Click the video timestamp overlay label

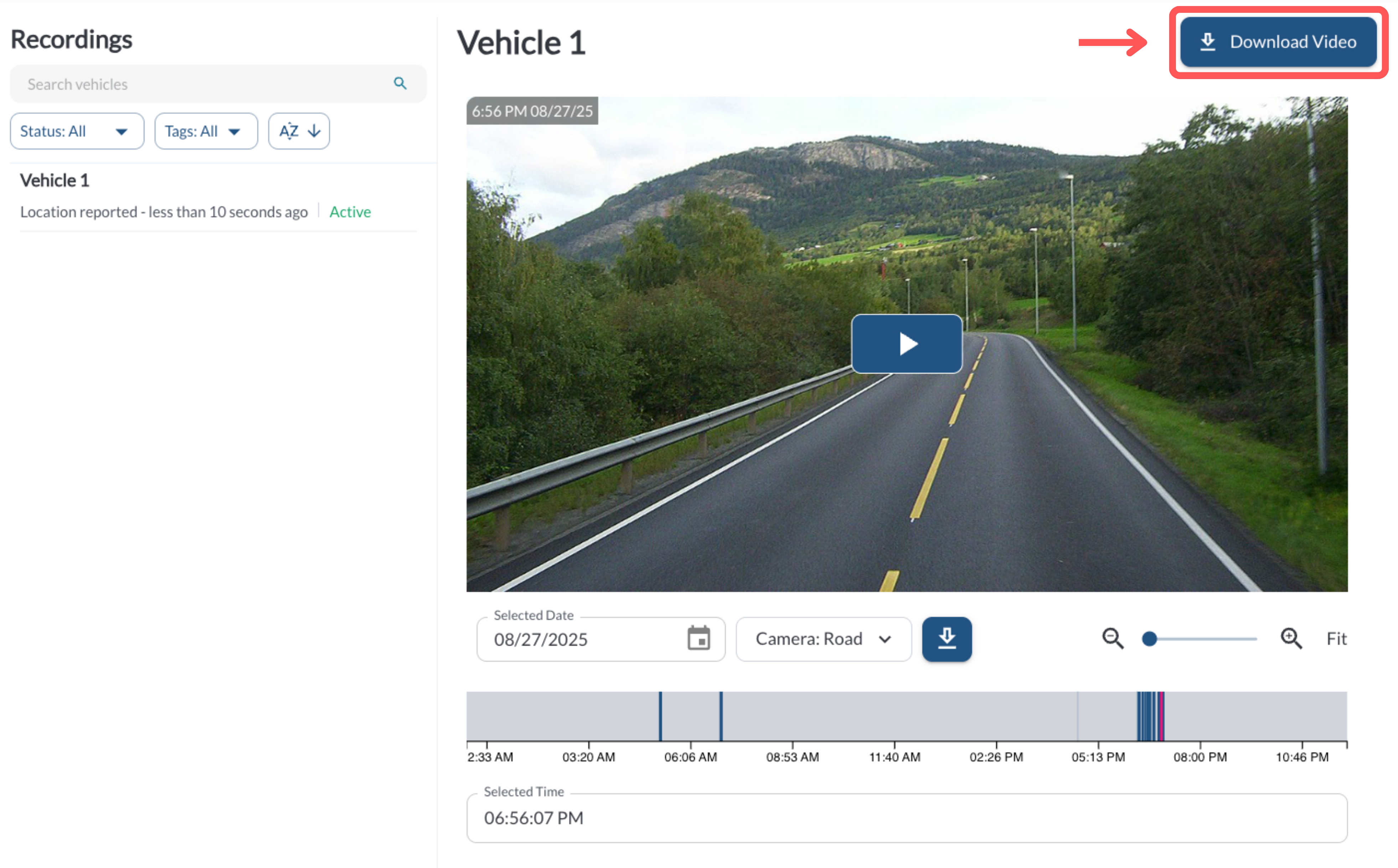click(532, 111)
